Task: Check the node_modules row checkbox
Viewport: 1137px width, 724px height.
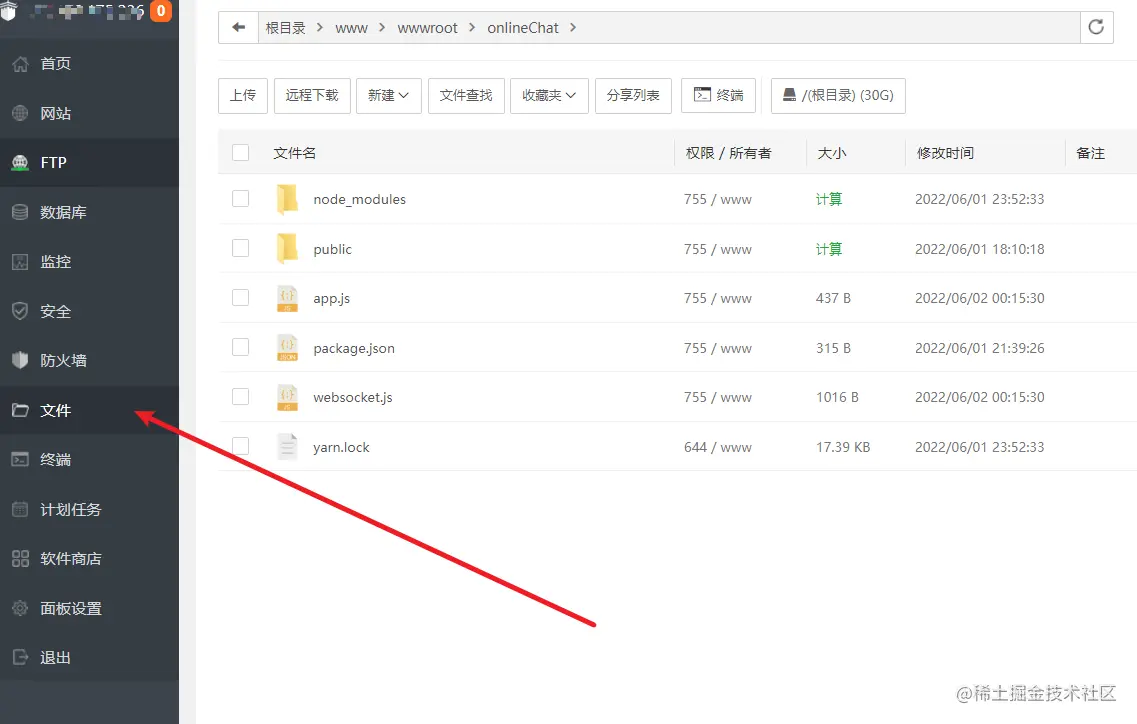Action: click(x=241, y=199)
